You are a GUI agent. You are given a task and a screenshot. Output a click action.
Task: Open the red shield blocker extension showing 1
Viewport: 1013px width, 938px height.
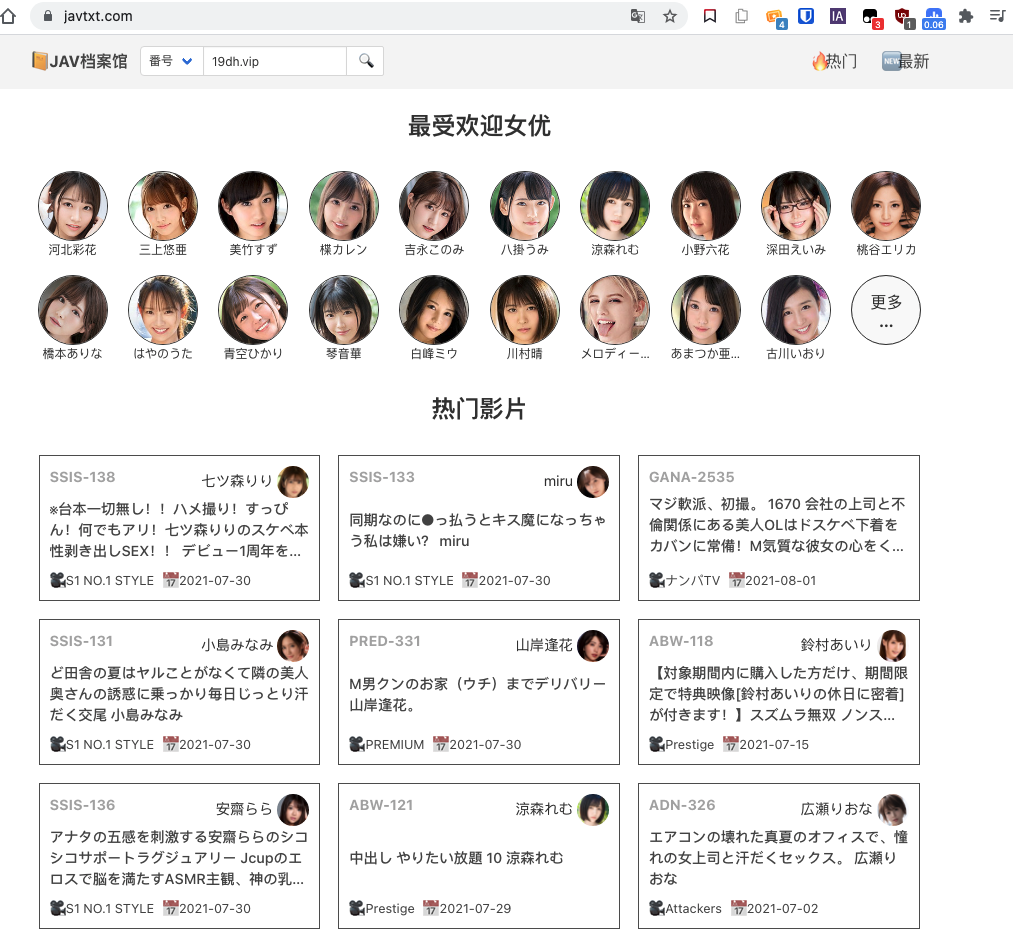904,18
